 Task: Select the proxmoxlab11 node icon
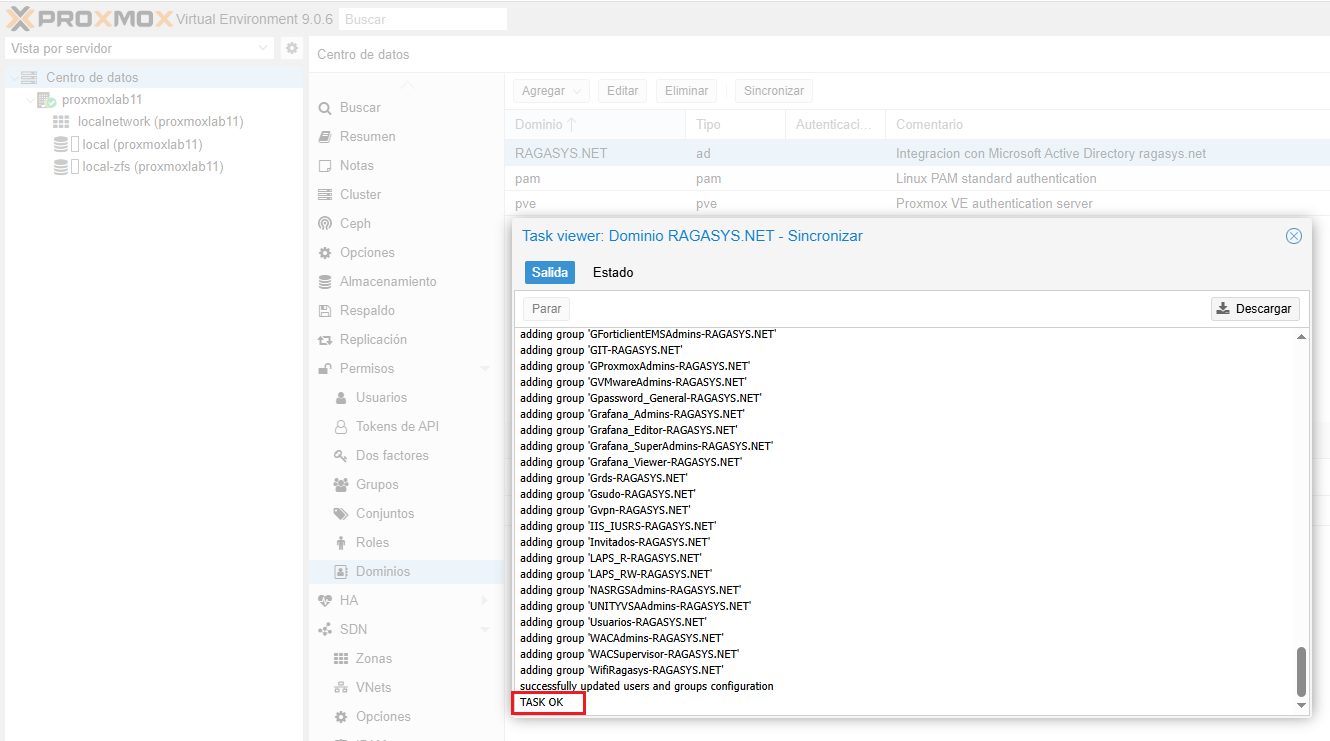click(x=46, y=100)
